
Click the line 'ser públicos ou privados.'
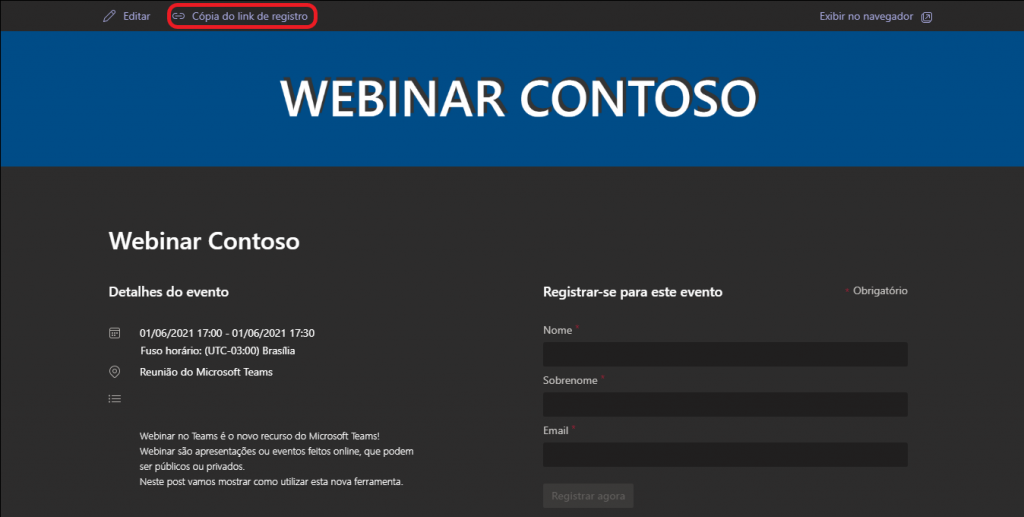191,467
